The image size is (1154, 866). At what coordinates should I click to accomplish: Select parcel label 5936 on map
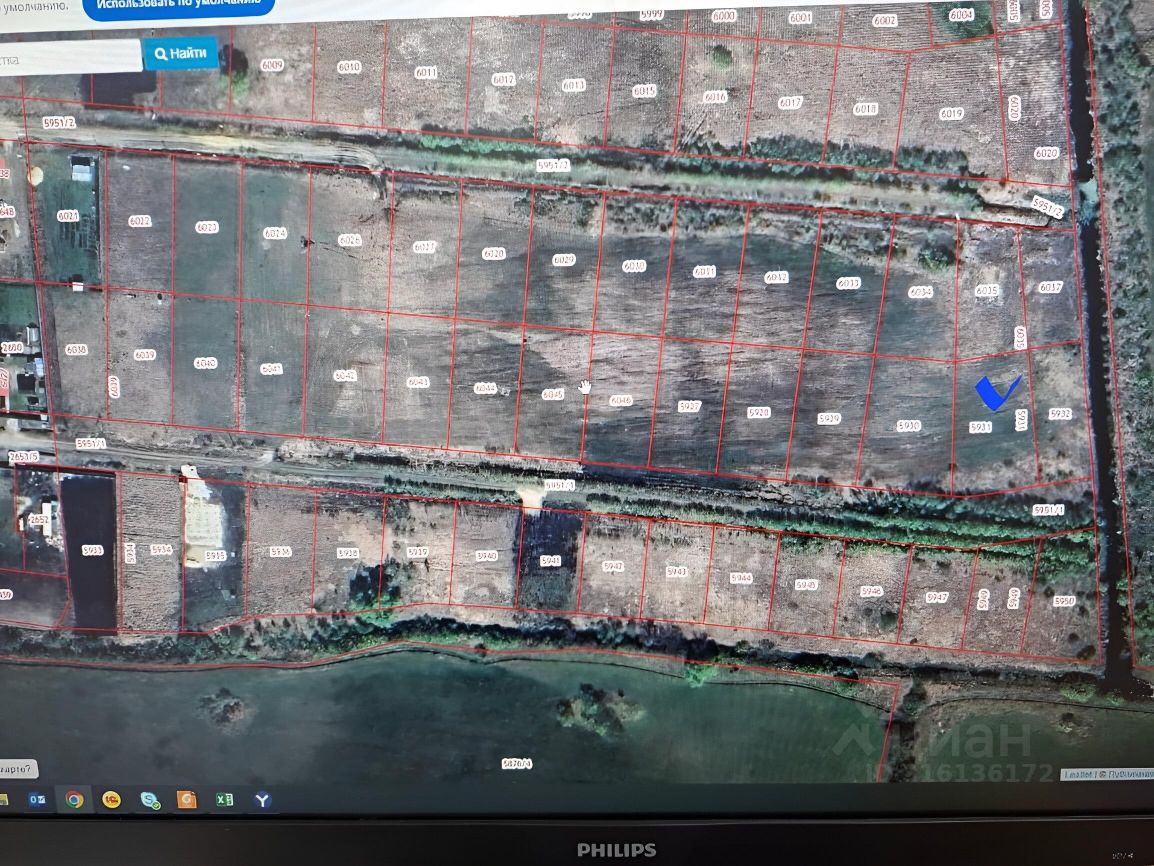[280, 551]
